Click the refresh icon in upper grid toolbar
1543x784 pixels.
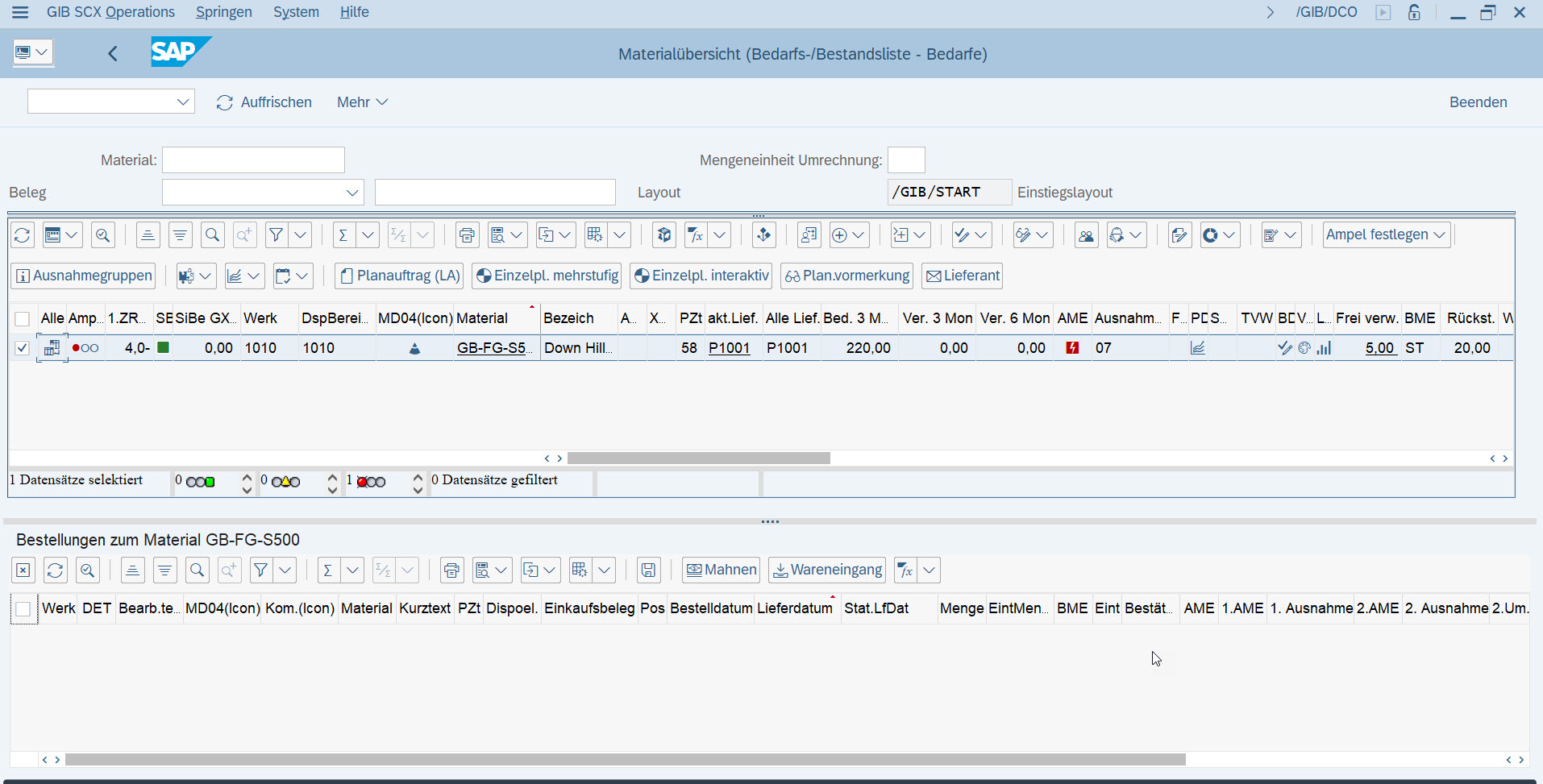point(23,235)
